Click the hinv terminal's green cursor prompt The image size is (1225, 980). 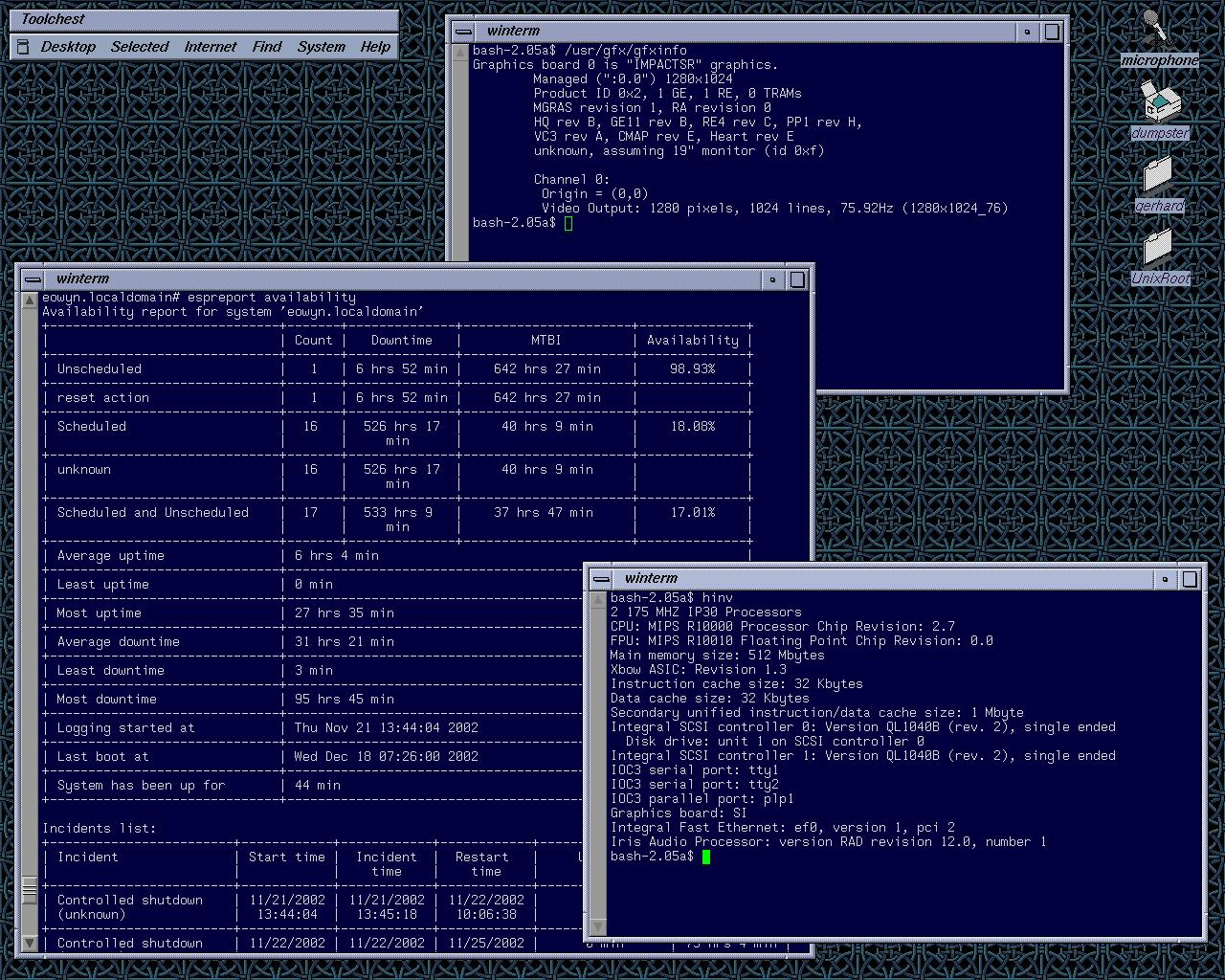point(706,857)
